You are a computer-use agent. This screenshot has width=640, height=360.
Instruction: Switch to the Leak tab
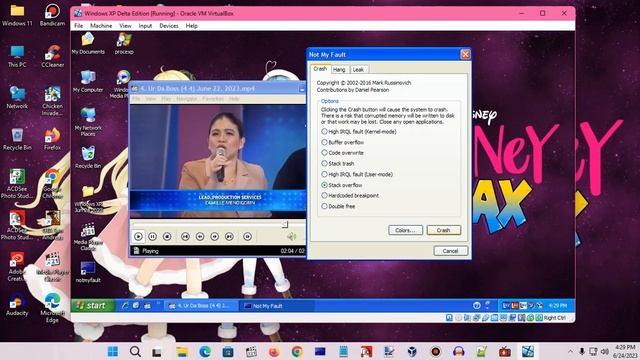pyautogui.click(x=358, y=70)
